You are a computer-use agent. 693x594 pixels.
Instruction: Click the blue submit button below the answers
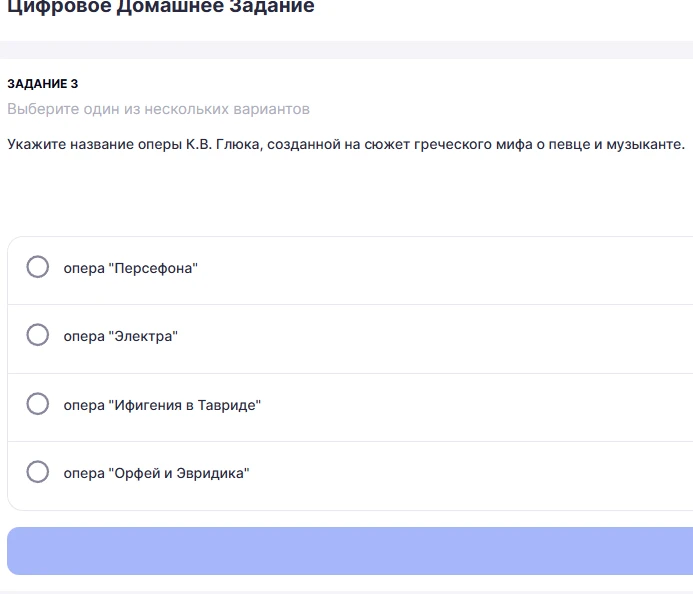pyautogui.click(x=350, y=551)
